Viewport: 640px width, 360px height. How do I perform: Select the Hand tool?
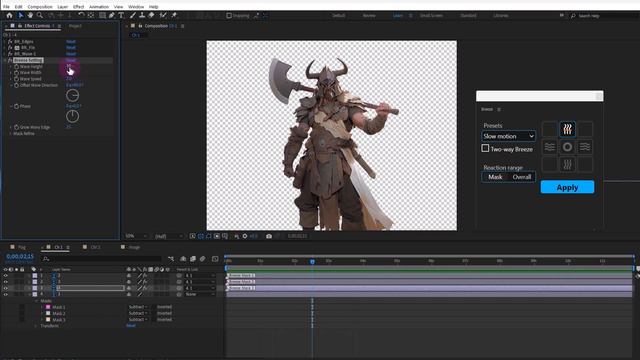30,16
